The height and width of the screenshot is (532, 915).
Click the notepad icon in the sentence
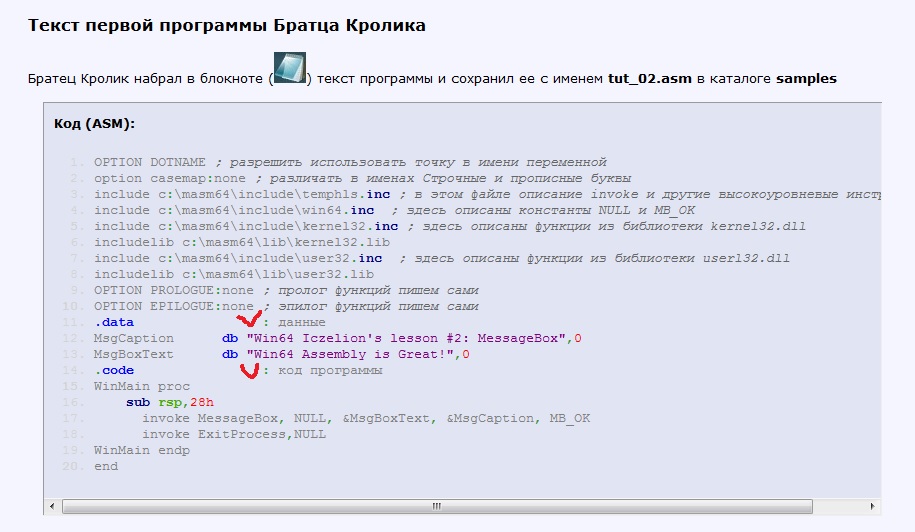(289, 68)
